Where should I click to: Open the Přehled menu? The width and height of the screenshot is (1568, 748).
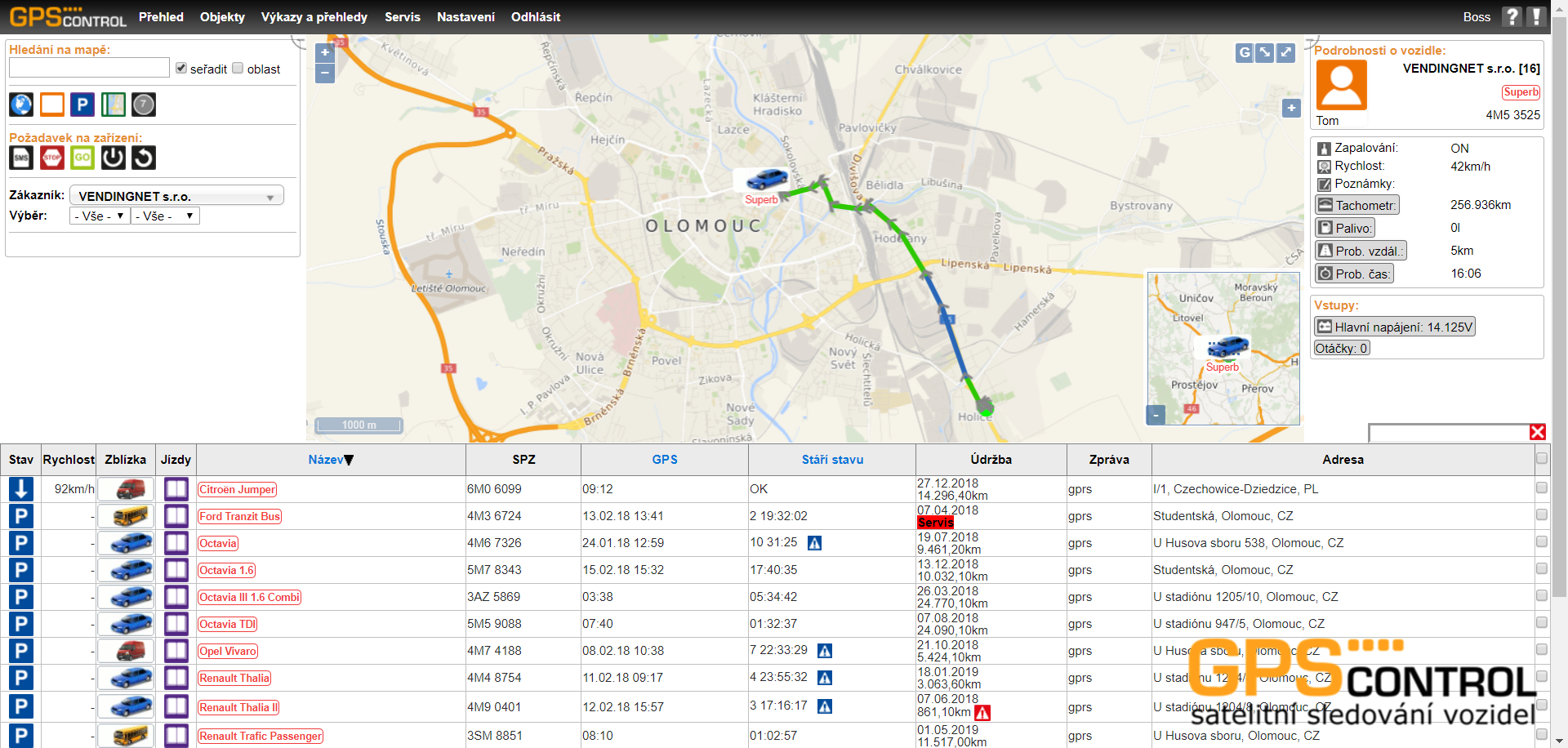(x=161, y=17)
